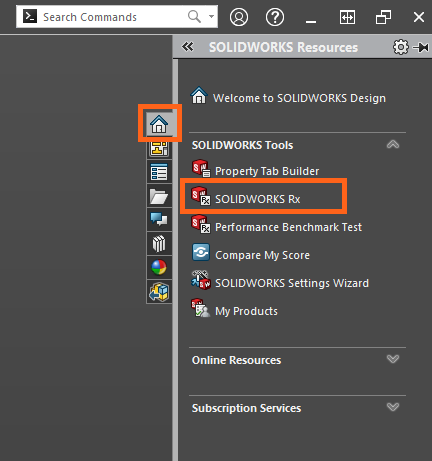
Task: Click the command prompt icon in search box
Action: 30,16
